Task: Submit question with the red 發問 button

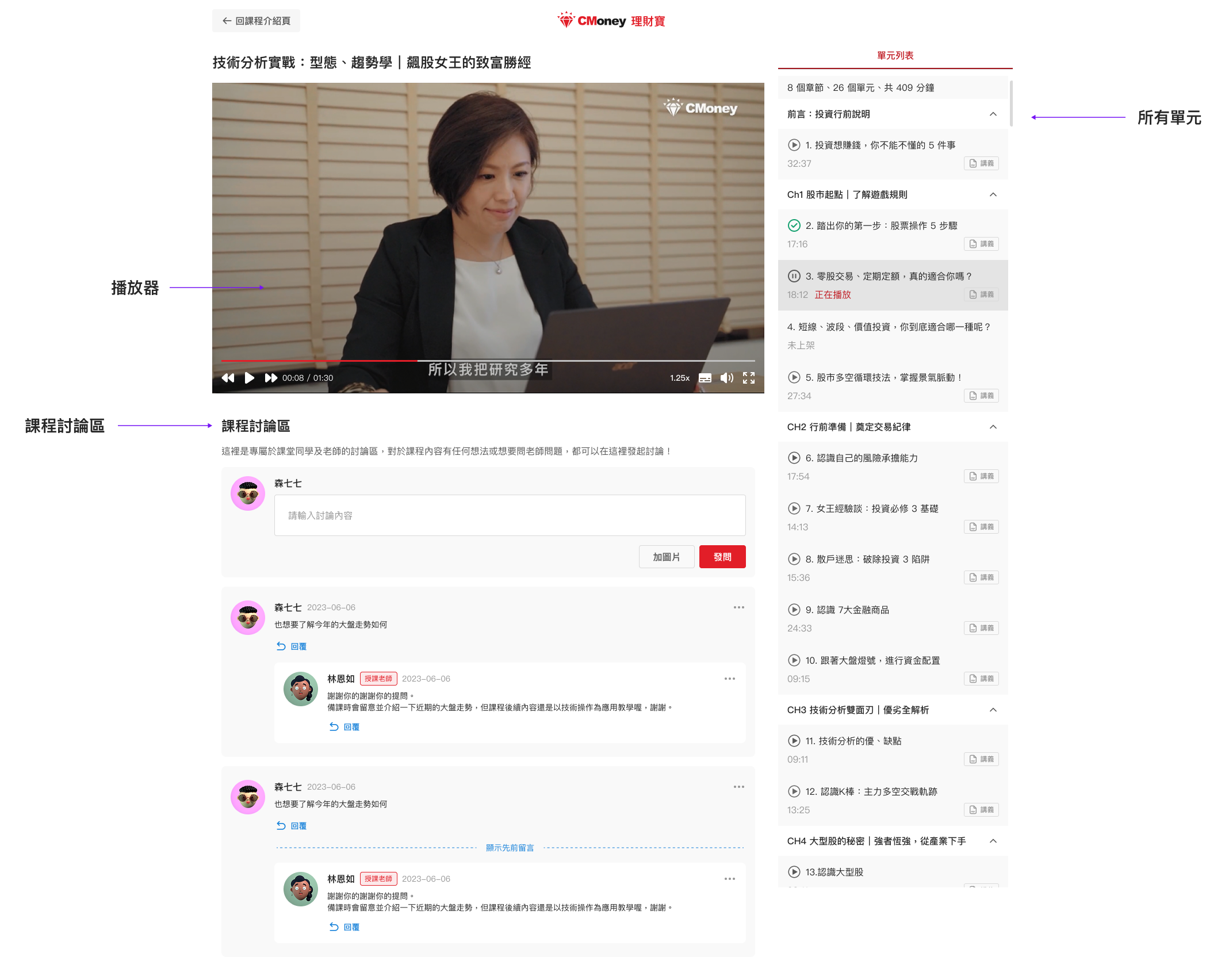Action: pyautogui.click(x=722, y=557)
